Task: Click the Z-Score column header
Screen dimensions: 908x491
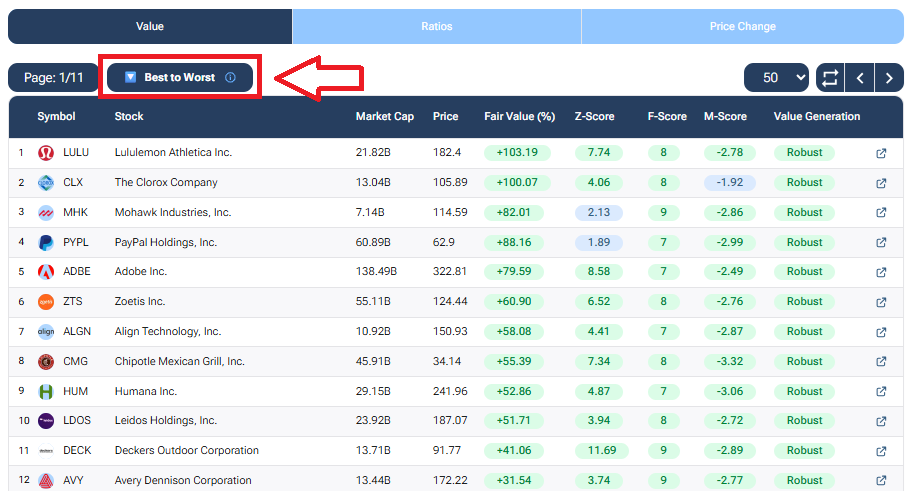Action: point(594,117)
